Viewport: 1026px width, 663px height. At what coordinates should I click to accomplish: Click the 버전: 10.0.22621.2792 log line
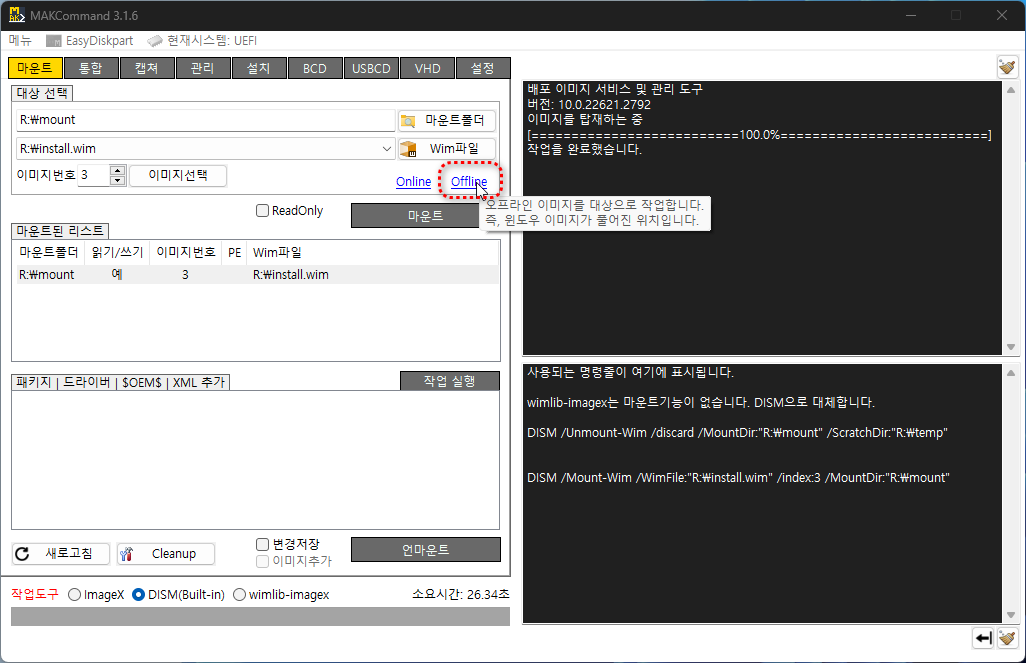pos(589,105)
